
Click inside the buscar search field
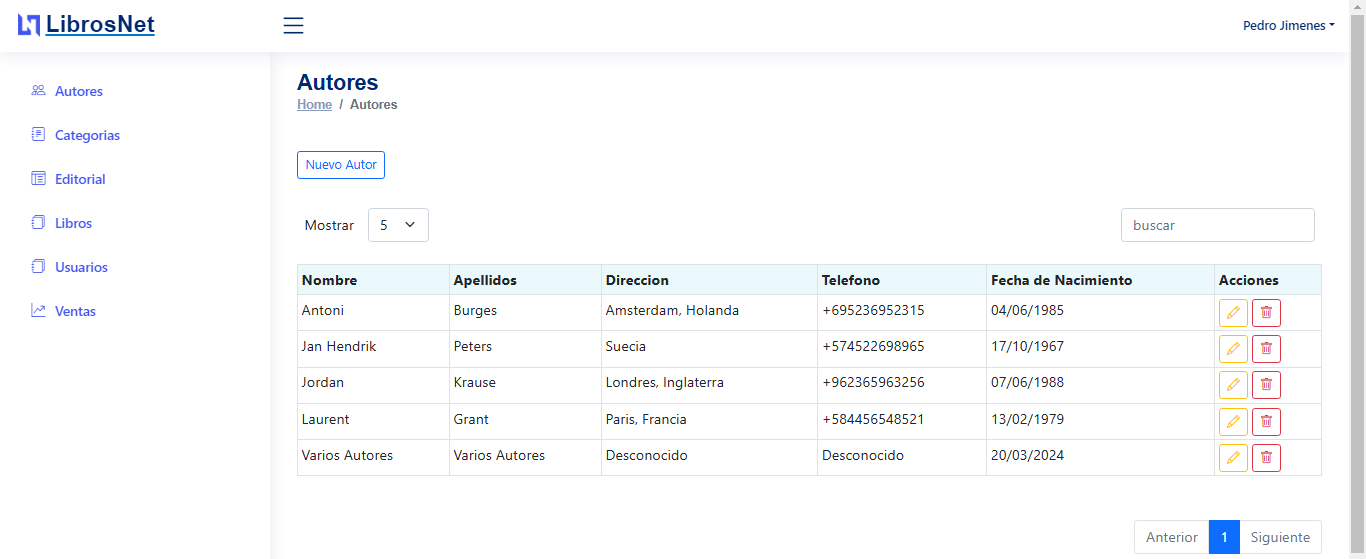(x=1217, y=225)
